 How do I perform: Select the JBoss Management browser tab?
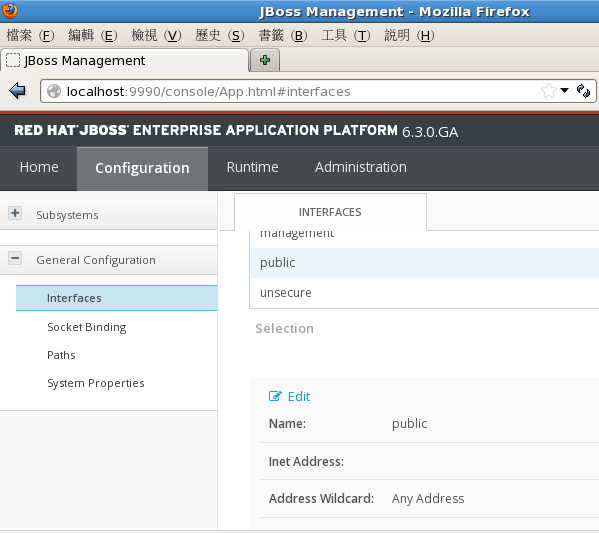click(124, 60)
